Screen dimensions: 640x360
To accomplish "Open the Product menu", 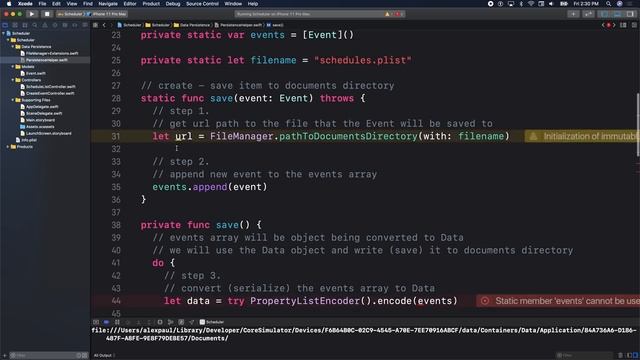I will tap(151, 4).
